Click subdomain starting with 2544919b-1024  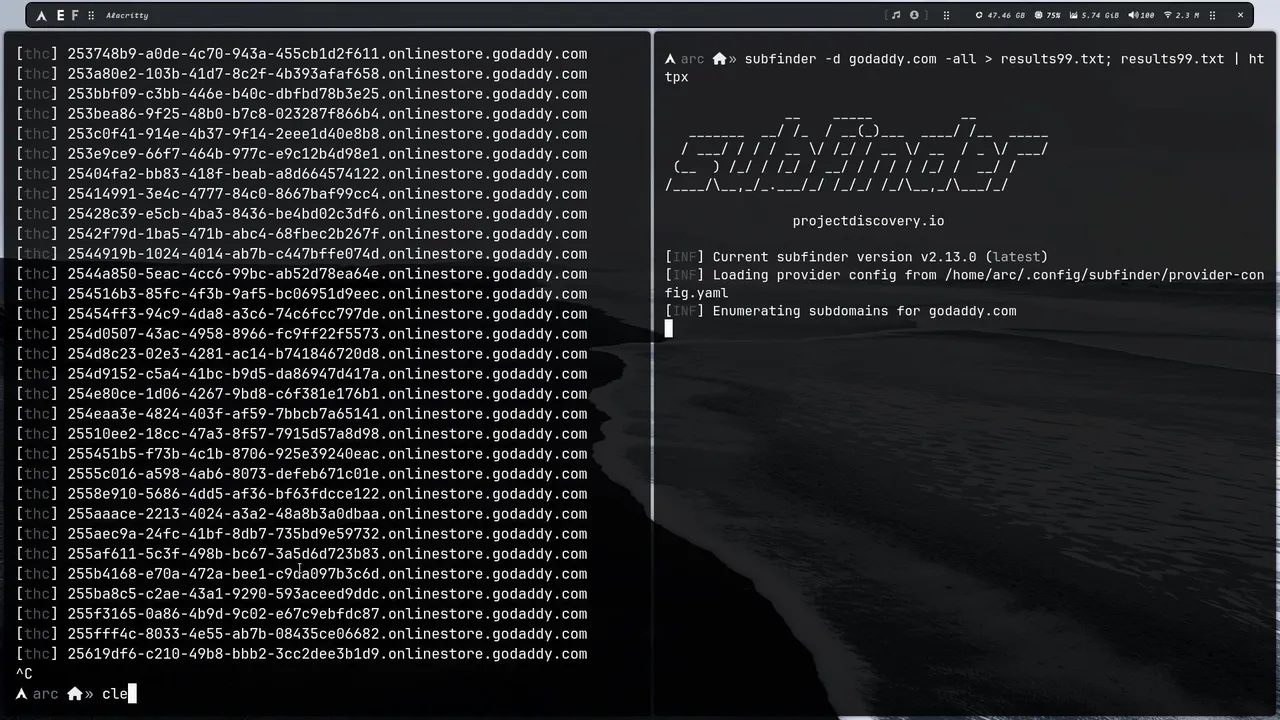[x=327, y=254]
